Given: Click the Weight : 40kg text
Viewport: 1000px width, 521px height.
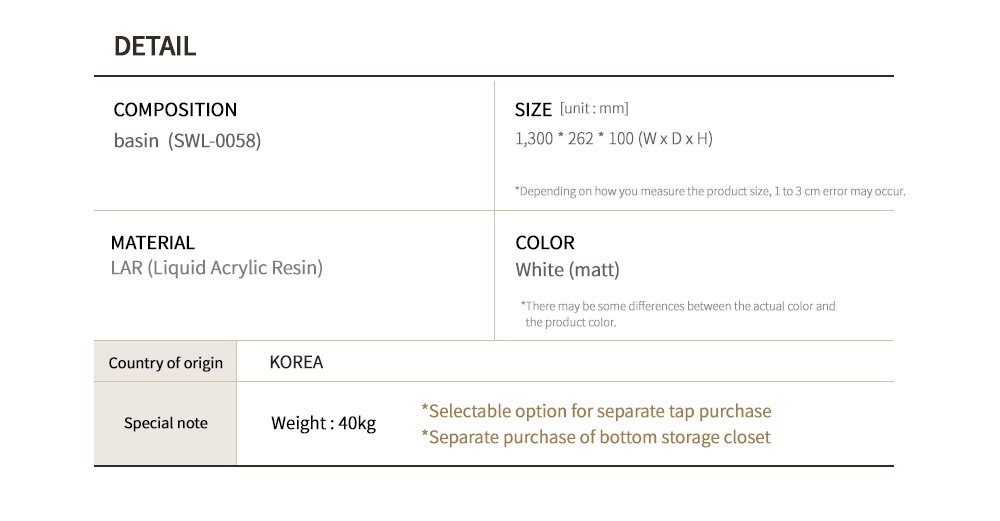Looking at the screenshot, I should click(x=323, y=423).
